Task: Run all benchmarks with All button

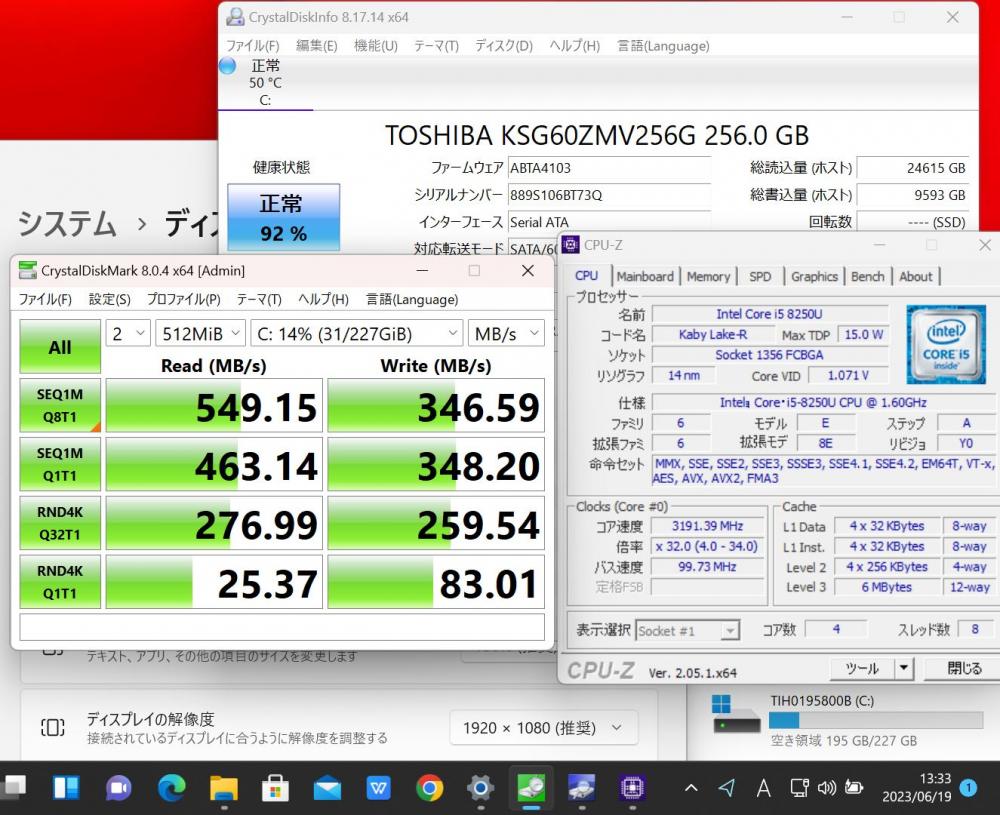Action: pyautogui.click(x=60, y=346)
